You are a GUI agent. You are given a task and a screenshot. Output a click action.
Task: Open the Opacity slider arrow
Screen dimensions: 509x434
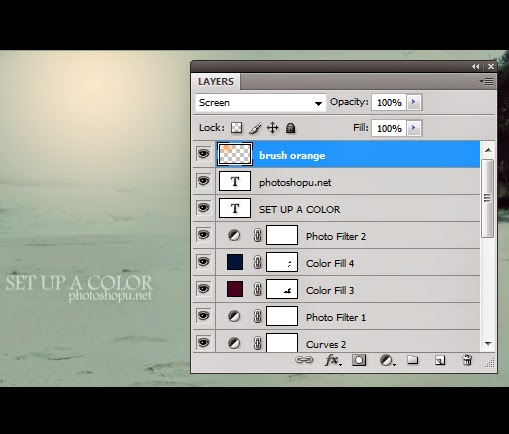[414, 102]
